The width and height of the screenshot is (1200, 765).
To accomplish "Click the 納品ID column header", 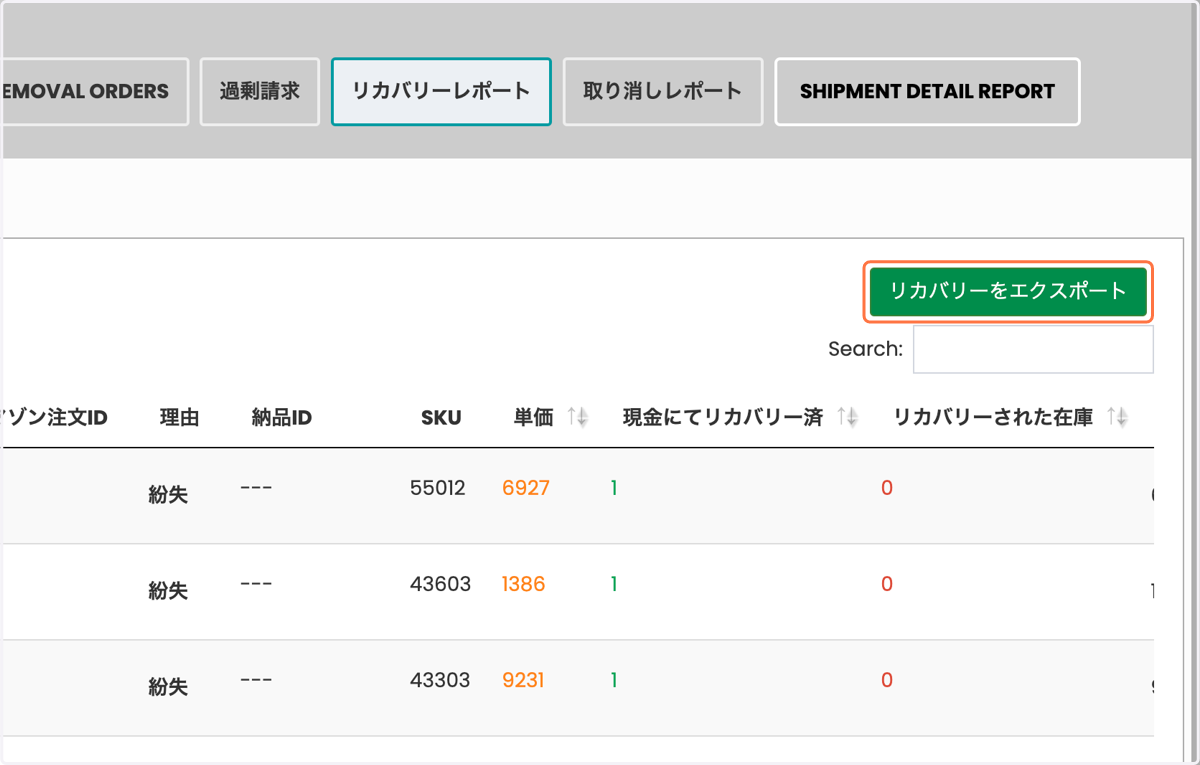I will [x=282, y=418].
